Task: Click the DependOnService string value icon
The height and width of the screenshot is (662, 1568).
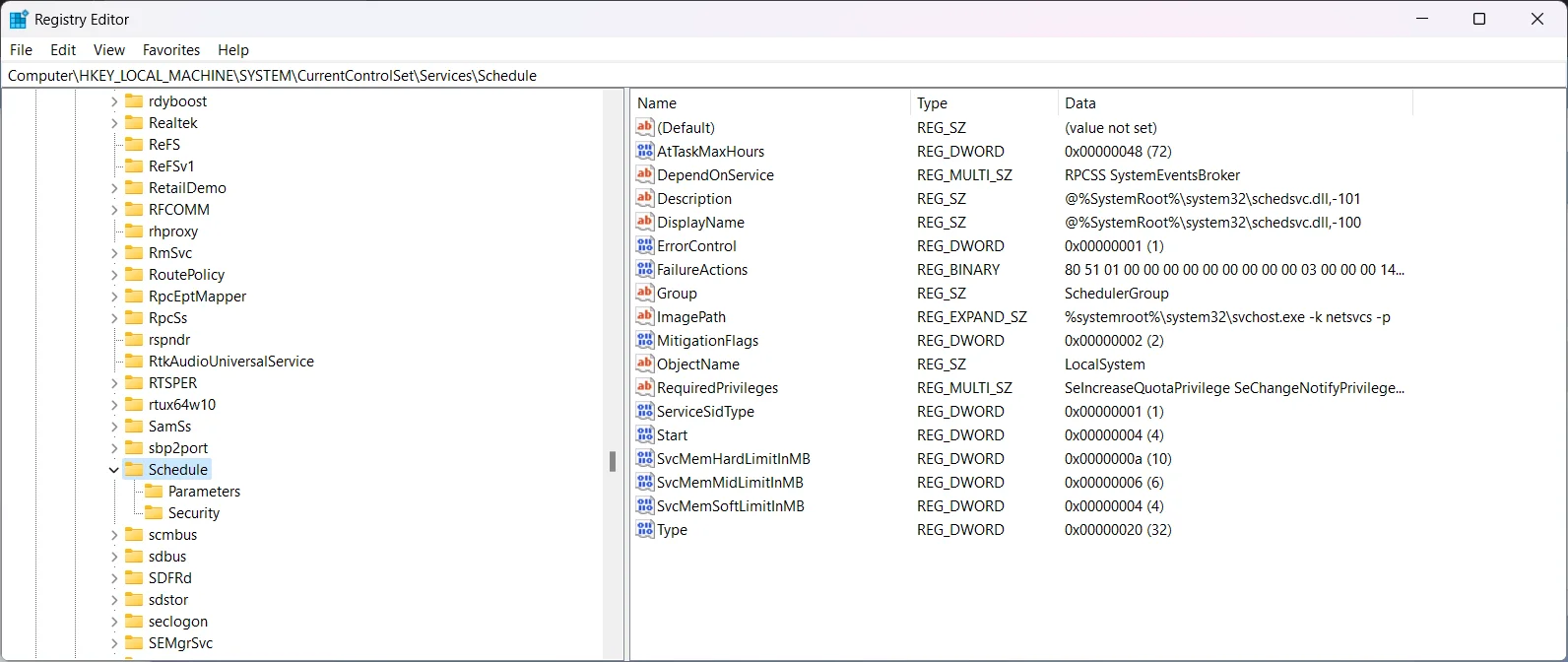Action: coord(645,174)
